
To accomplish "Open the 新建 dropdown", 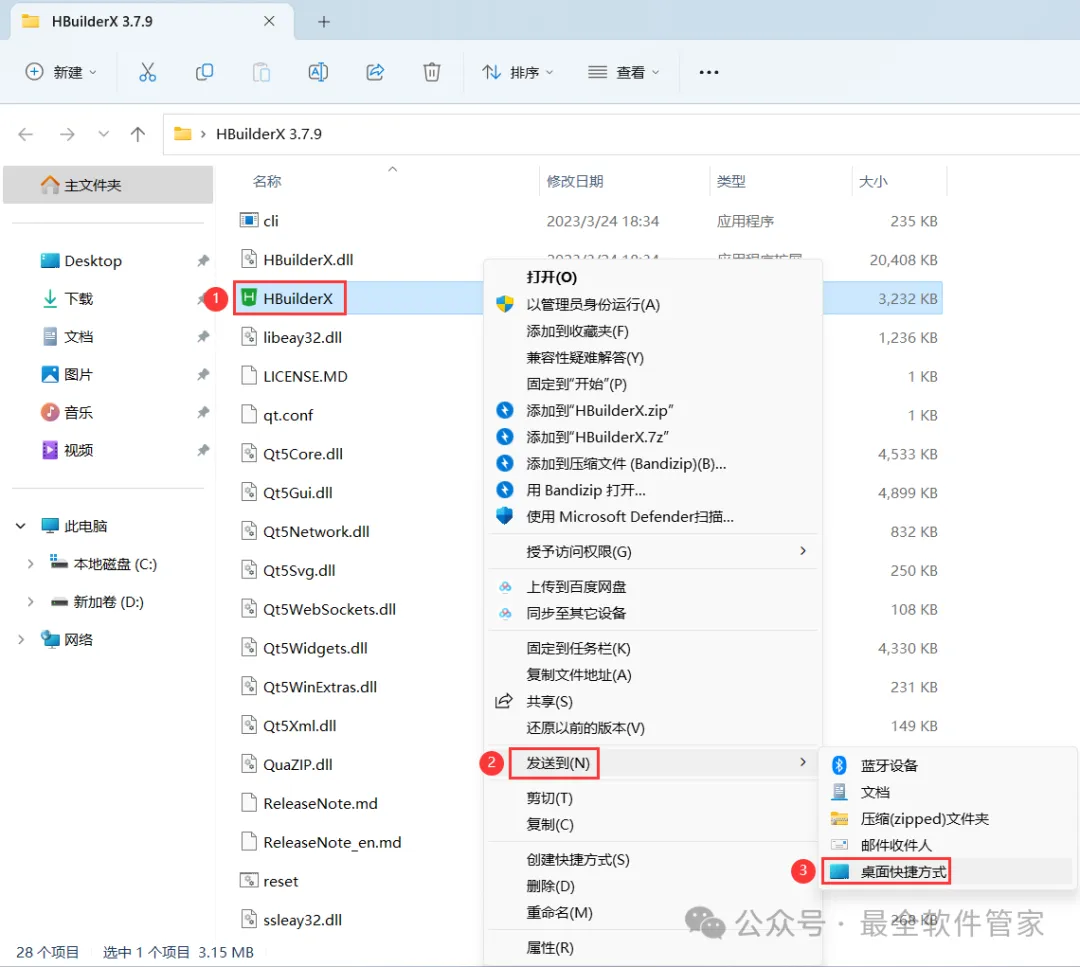I will (x=61, y=72).
